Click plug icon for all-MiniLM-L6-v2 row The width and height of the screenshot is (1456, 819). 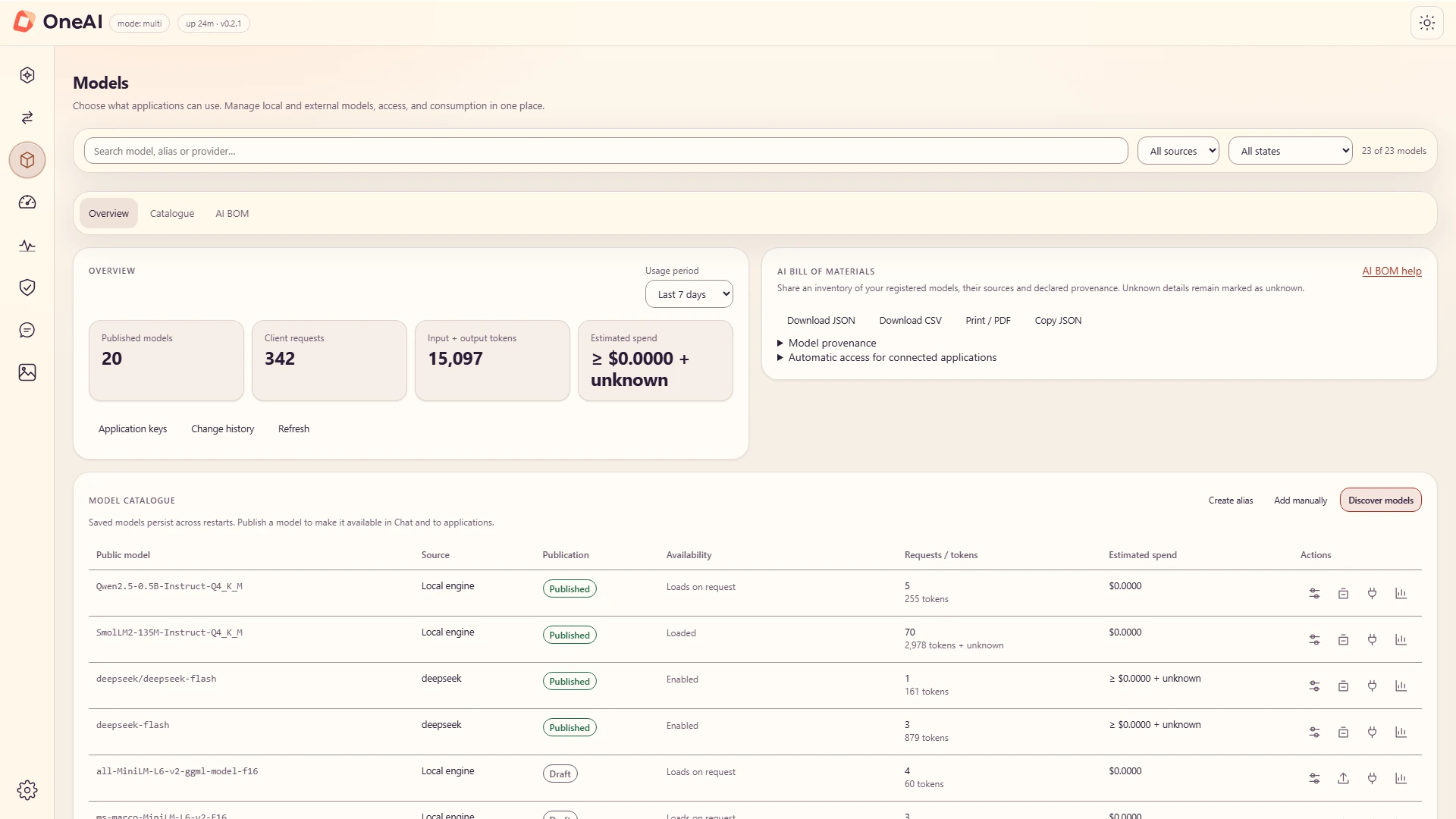point(1372,779)
